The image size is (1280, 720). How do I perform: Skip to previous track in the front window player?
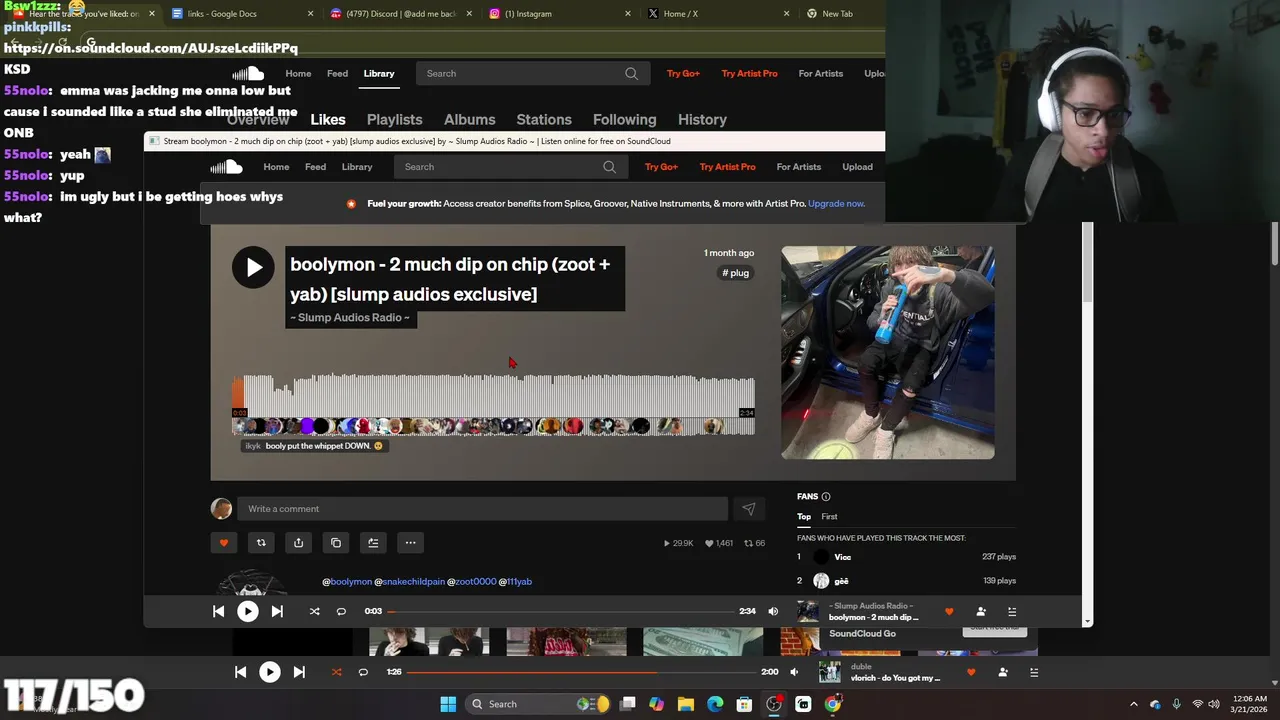(x=219, y=611)
